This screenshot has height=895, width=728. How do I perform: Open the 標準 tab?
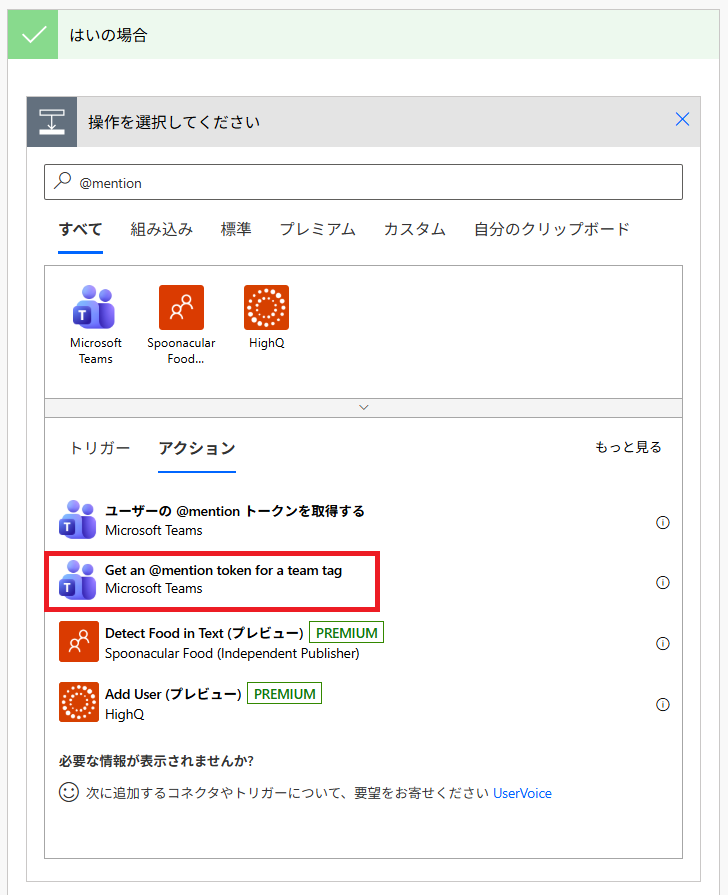coord(236,229)
